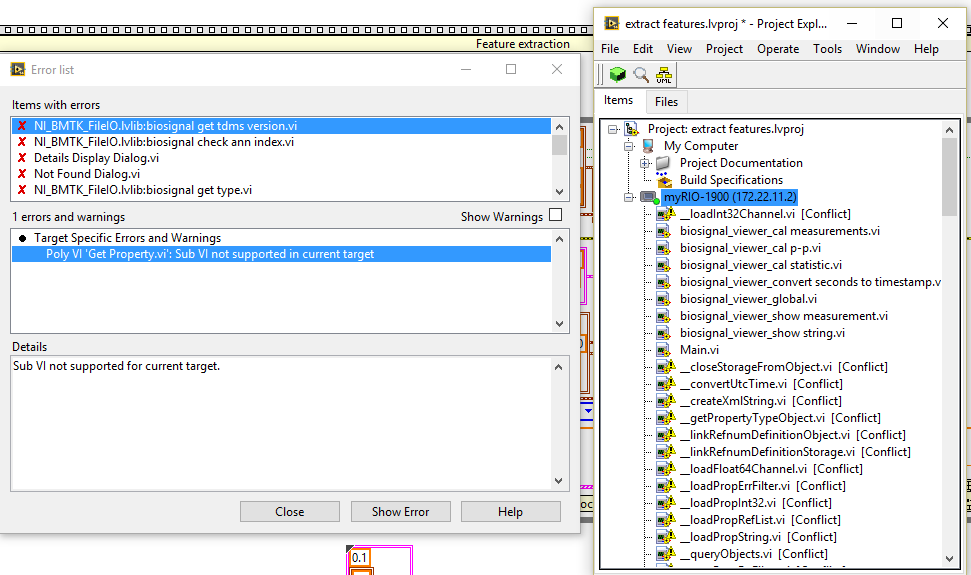Click the bullet beside Target Specific Errors and Warnings

click(23, 238)
